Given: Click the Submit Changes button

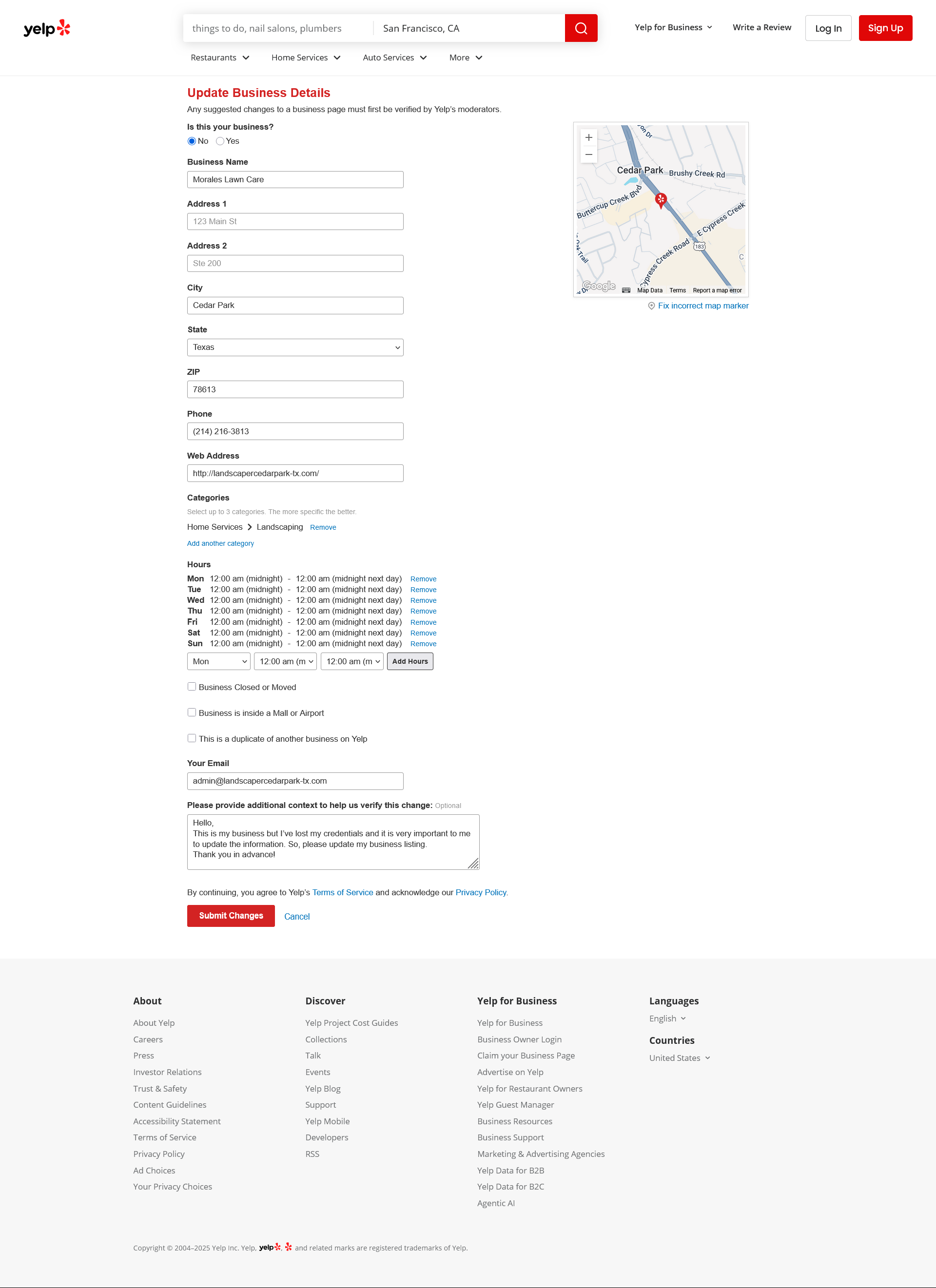Looking at the screenshot, I should (x=231, y=916).
